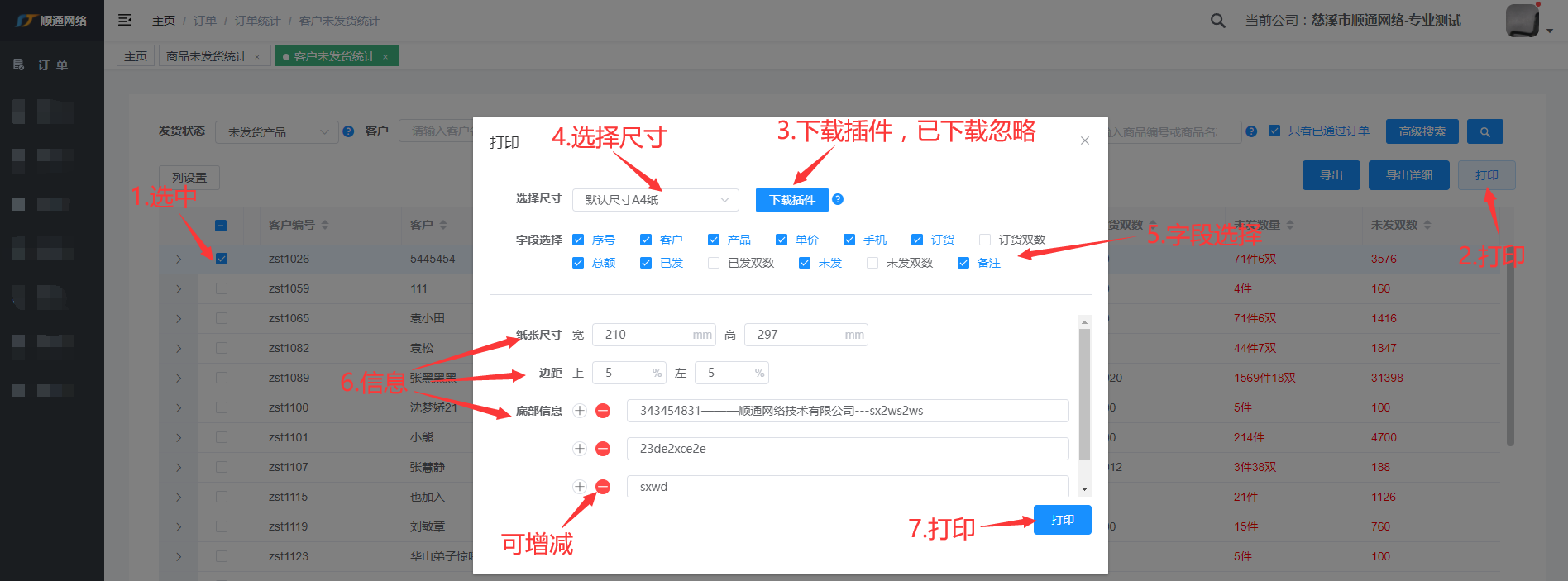
Task: Uncheck the 备注 field checkbox
Action: pyautogui.click(x=963, y=263)
